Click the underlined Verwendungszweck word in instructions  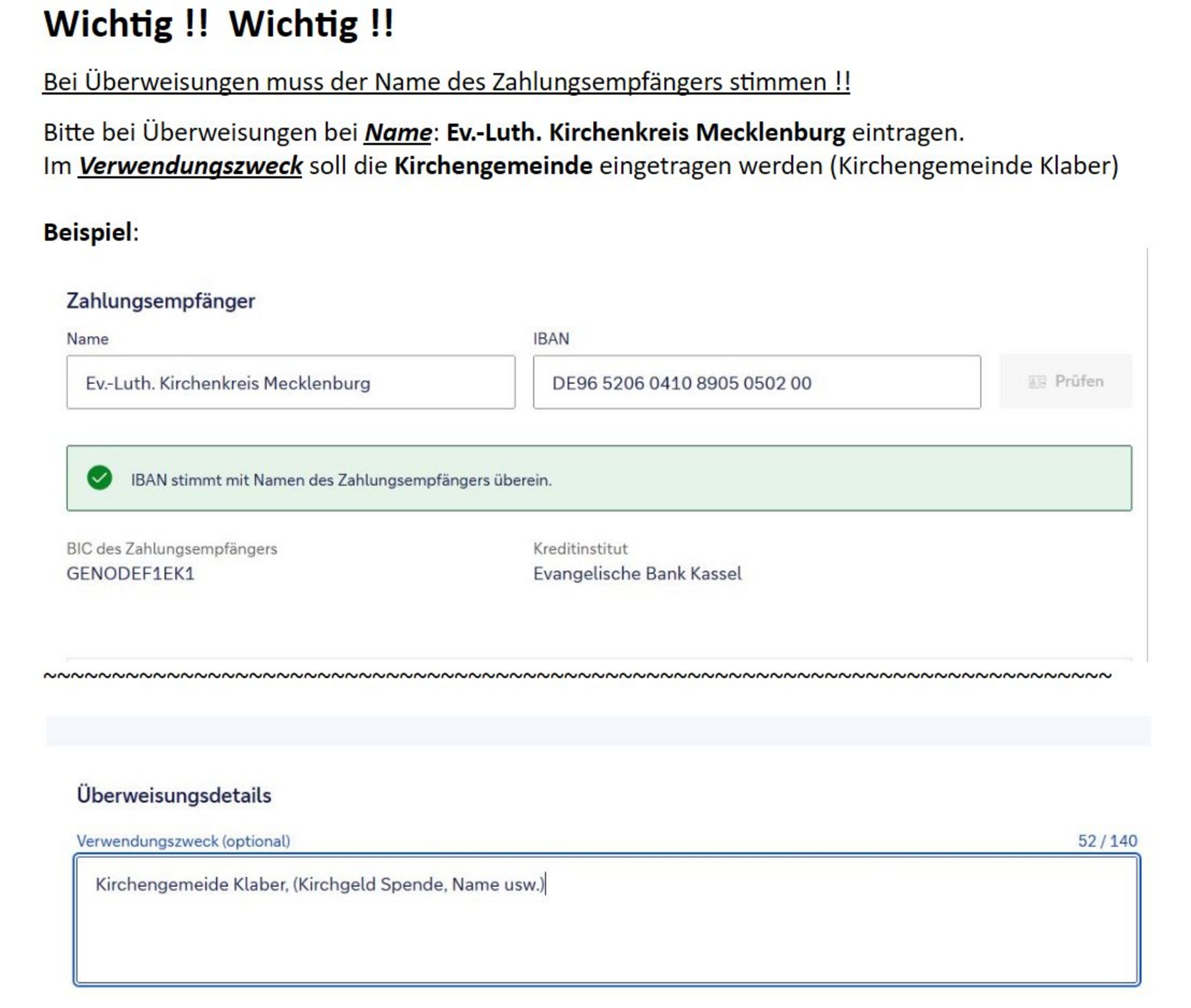pos(190,166)
